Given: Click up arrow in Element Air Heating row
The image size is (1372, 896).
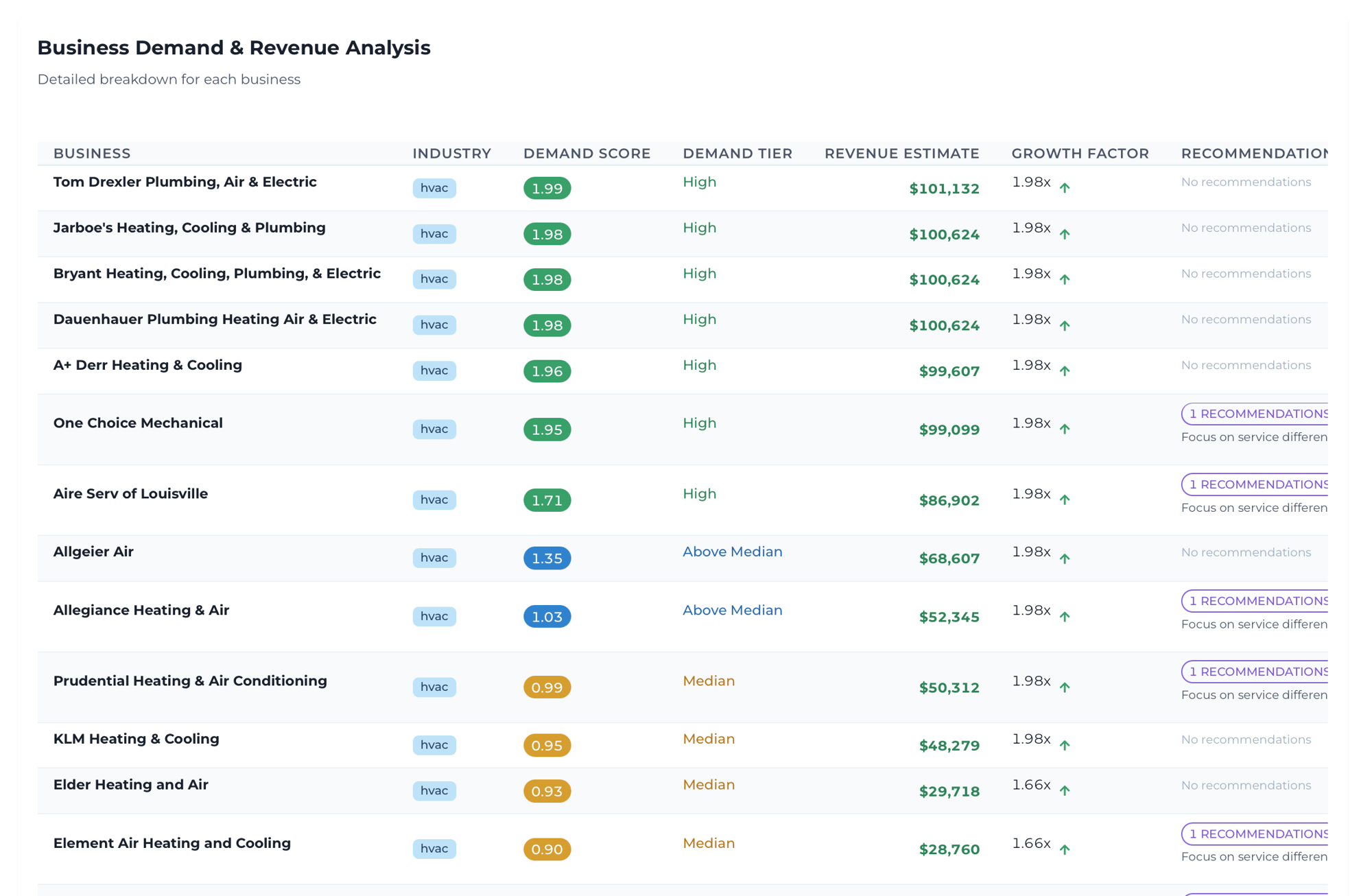Looking at the screenshot, I should point(1065,849).
